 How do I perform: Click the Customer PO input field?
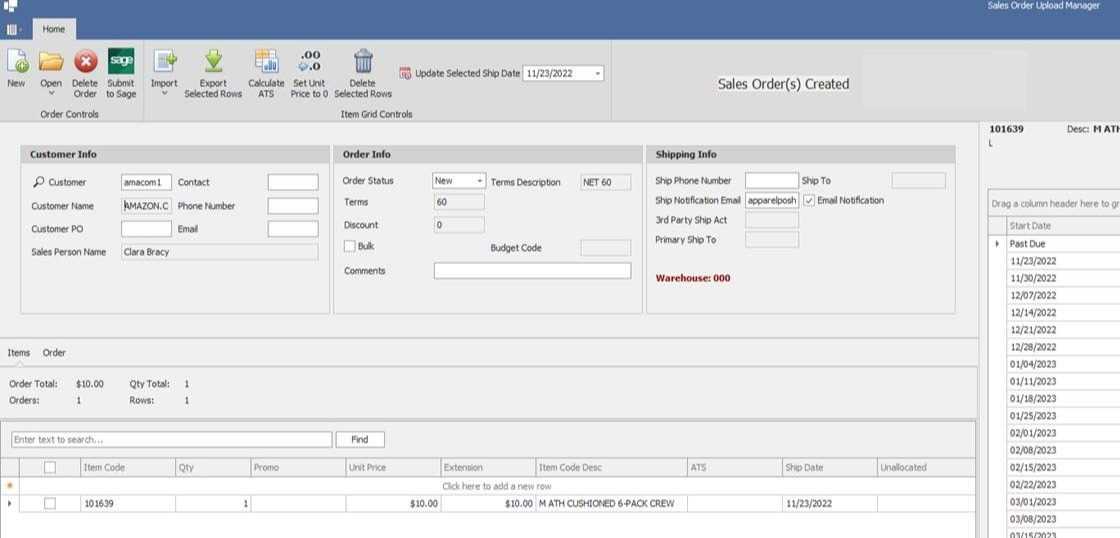tap(146, 229)
